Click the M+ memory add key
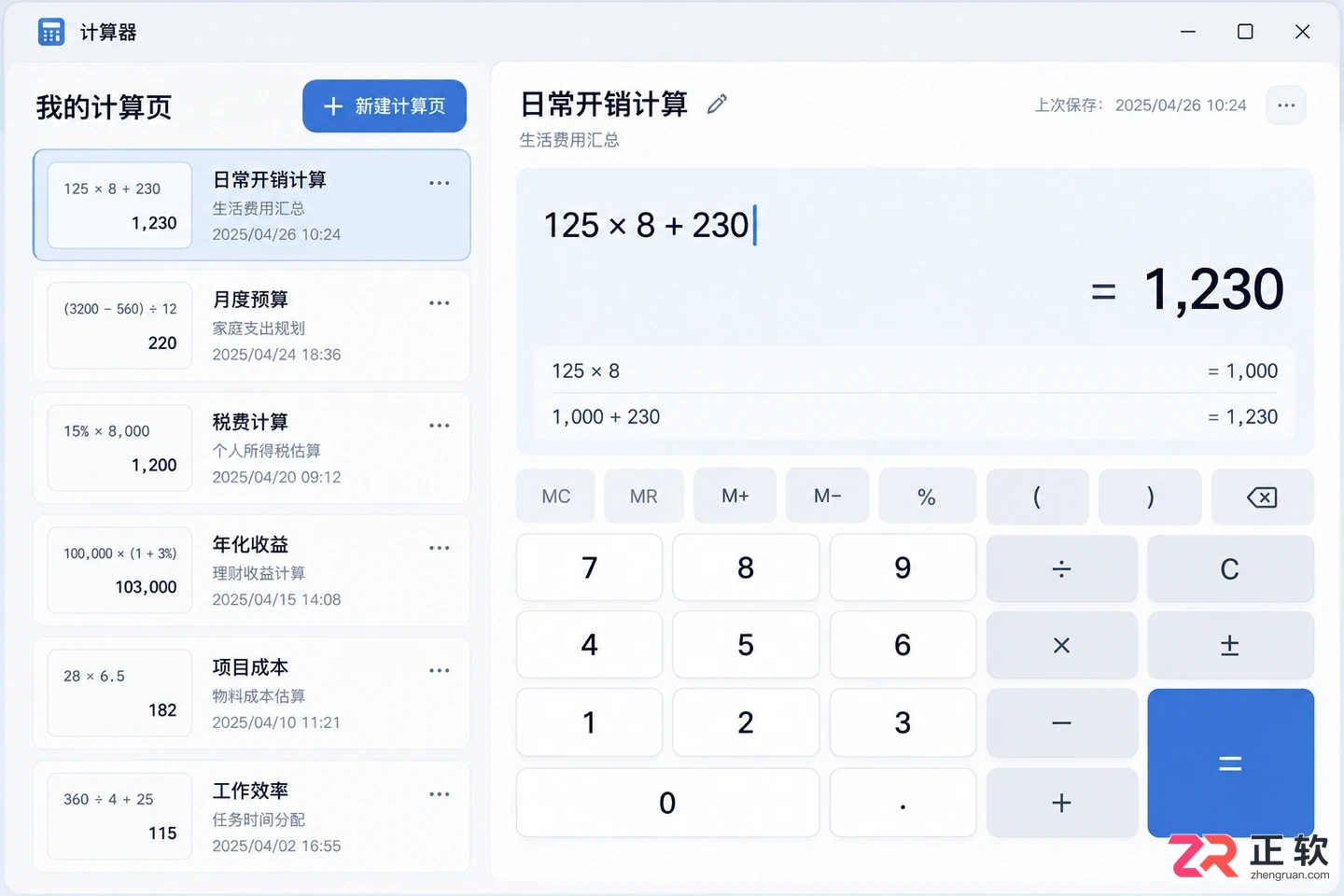The width and height of the screenshot is (1344, 896). coord(735,497)
